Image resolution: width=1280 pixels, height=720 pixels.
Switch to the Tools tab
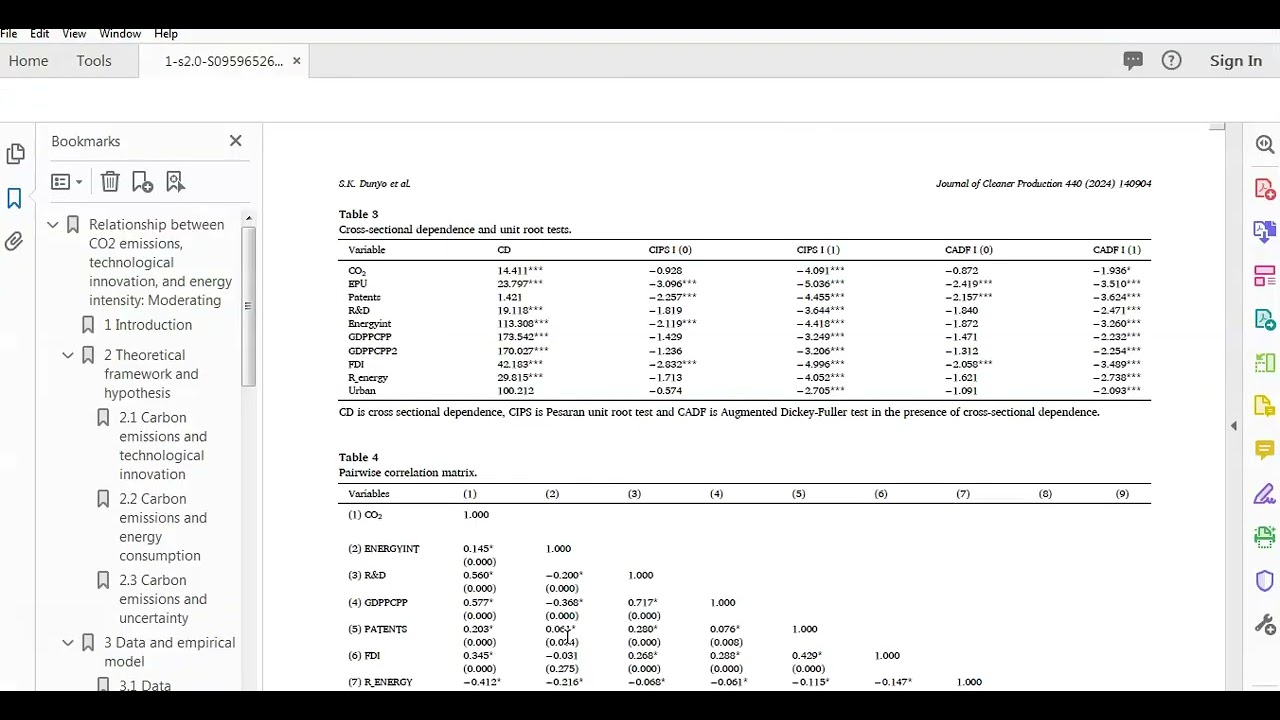tap(94, 61)
